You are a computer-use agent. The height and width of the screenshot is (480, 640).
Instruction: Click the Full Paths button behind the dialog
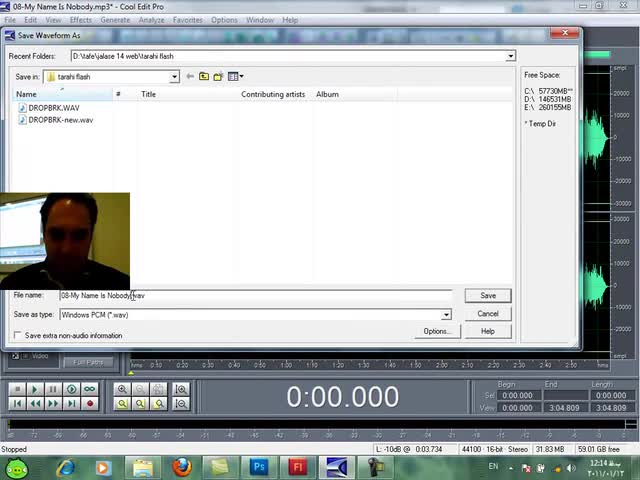click(88, 362)
